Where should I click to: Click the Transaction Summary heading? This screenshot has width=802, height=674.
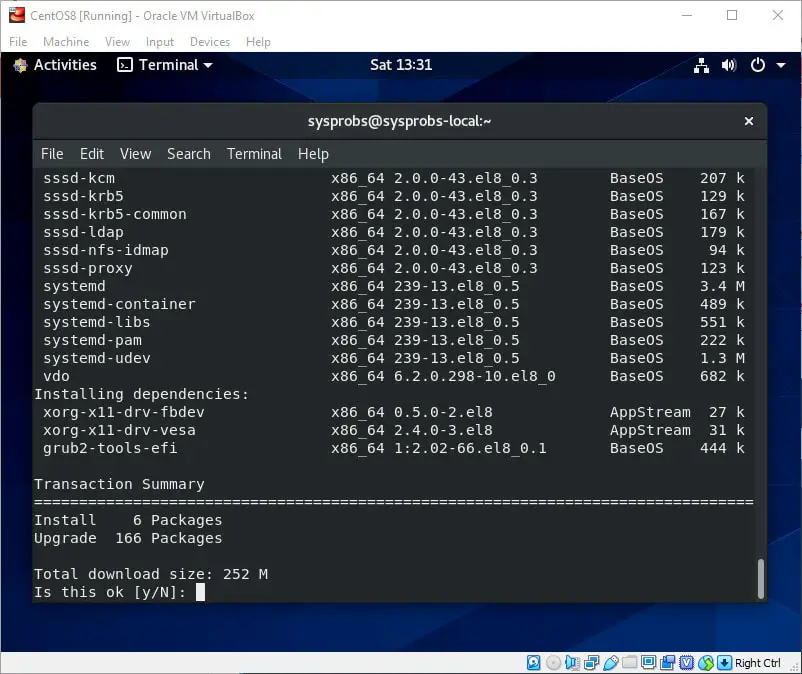point(119,484)
